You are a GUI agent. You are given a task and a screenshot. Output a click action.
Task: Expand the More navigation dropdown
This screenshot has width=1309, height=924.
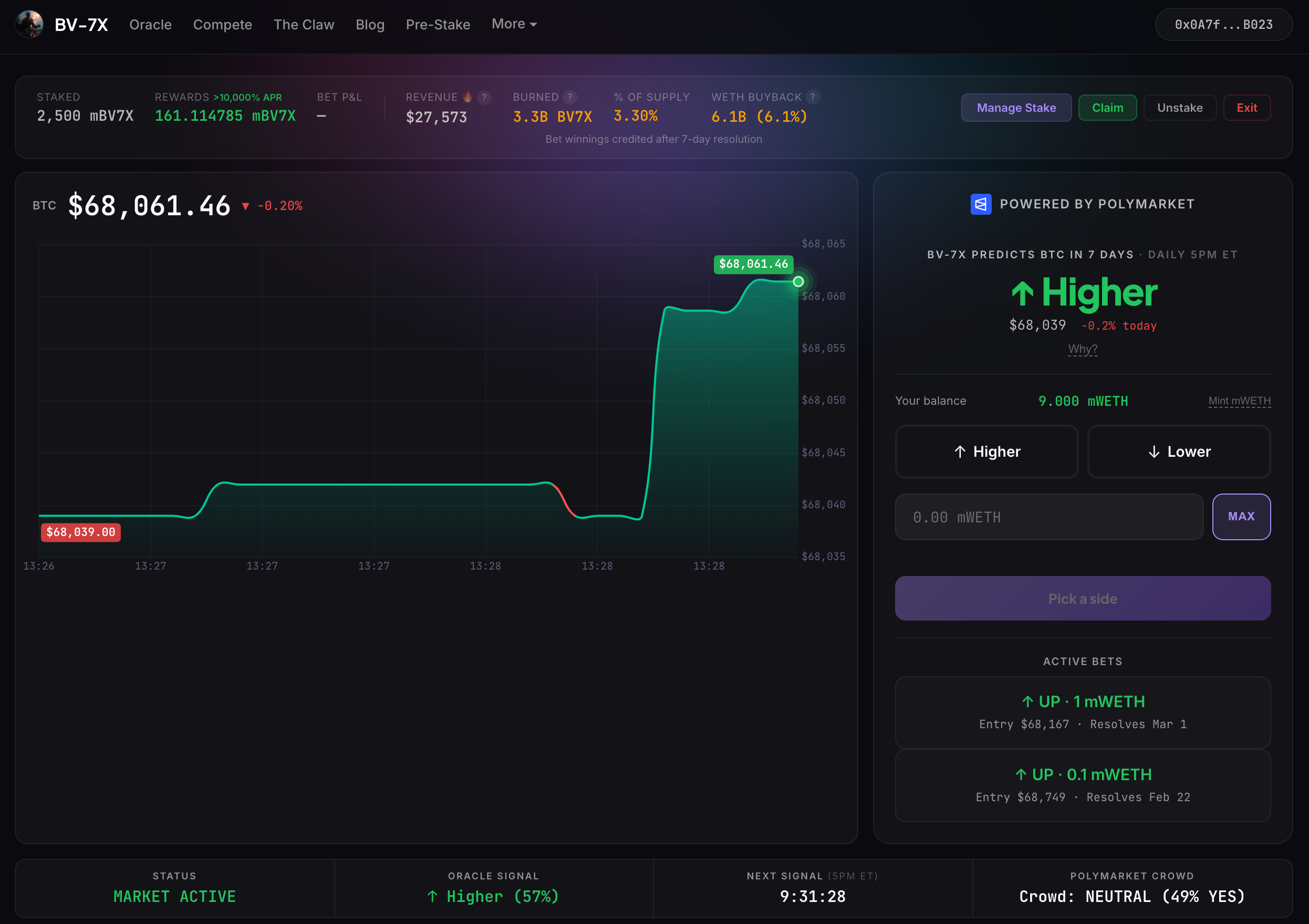point(514,24)
